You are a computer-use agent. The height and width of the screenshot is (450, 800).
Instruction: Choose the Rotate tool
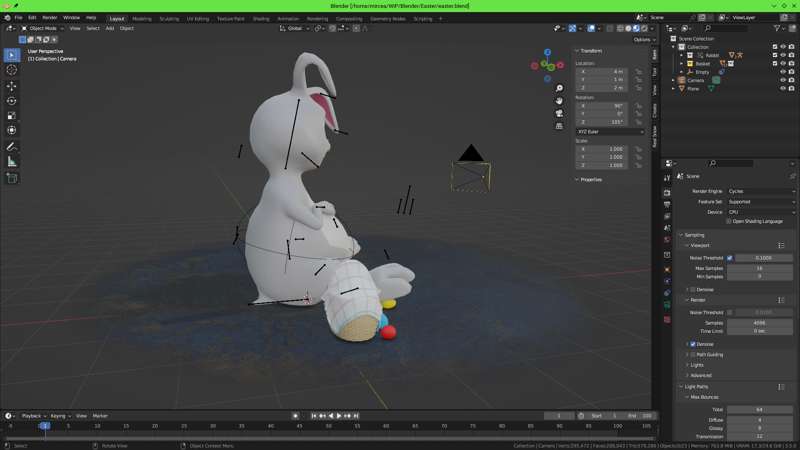pos(12,101)
